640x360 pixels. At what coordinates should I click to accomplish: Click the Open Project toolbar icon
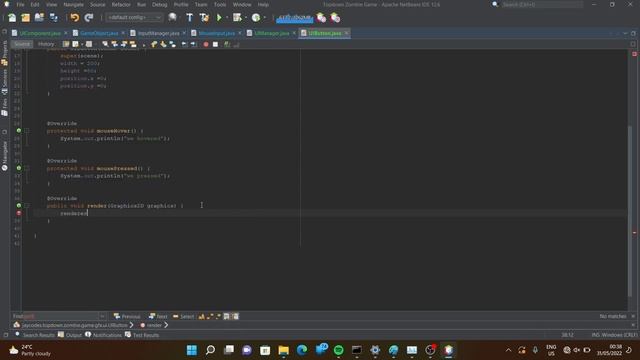coord(39,18)
